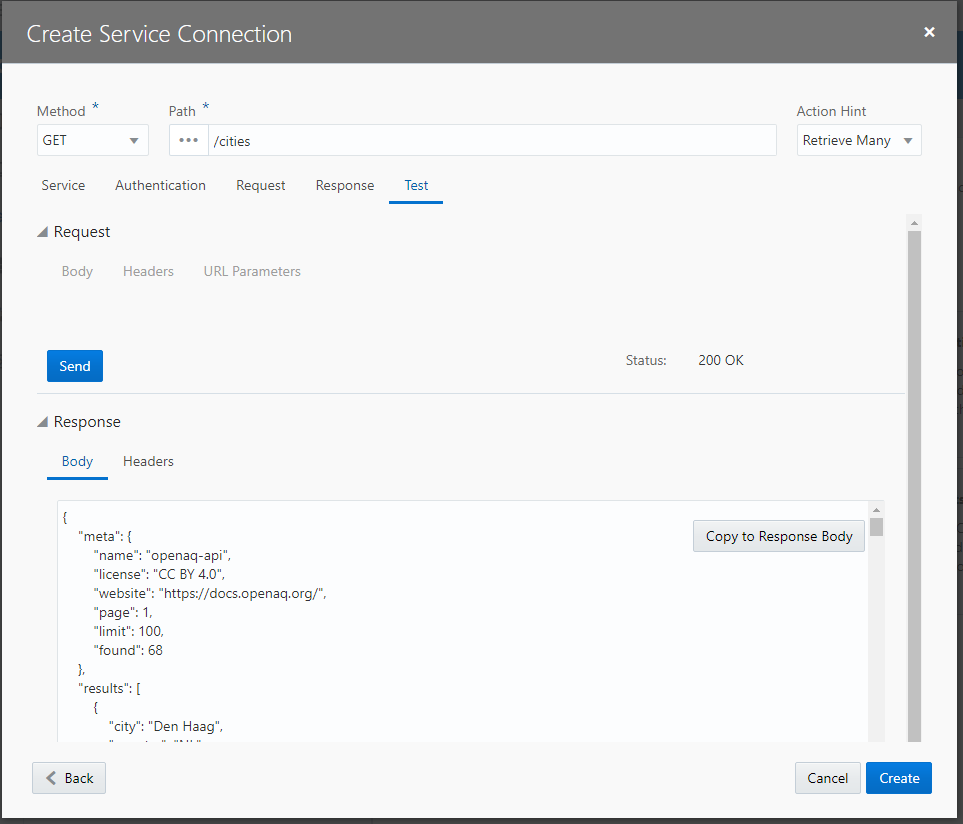Click the ellipsis icon beside the Path field
The width and height of the screenshot is (963, 824).
(x=188, y=140)
